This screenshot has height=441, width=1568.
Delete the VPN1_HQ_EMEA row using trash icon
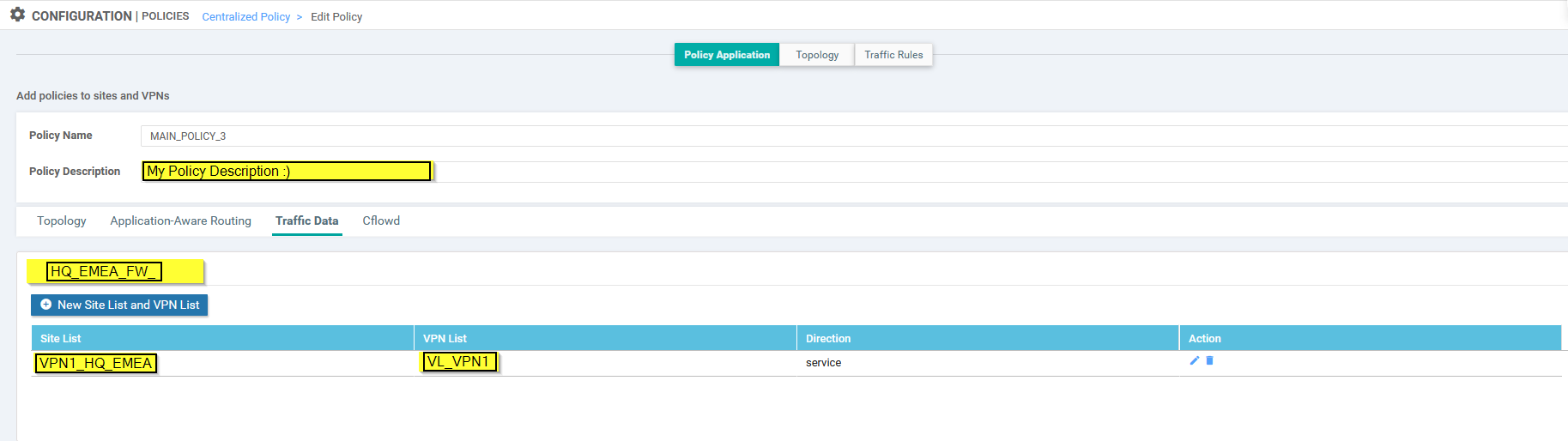coord(1210,361)
